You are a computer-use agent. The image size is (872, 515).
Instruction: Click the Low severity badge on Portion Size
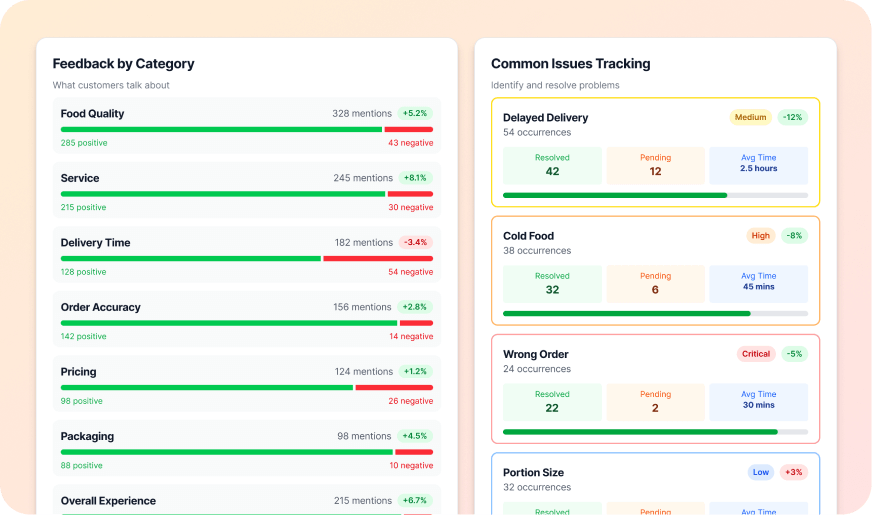point(760,472)
